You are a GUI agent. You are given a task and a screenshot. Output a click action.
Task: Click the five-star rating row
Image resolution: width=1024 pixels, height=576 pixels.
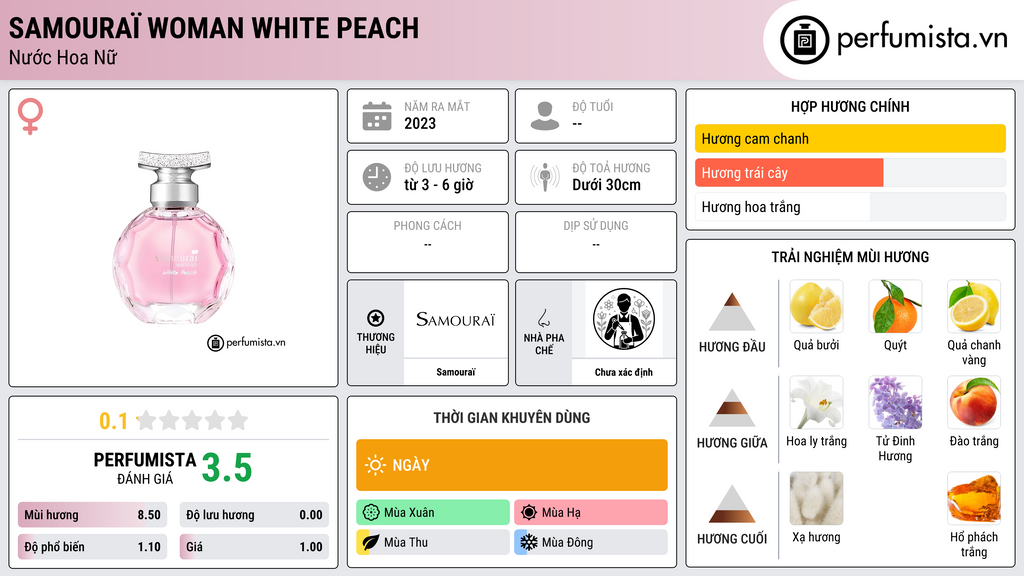[x=192, y=420]
